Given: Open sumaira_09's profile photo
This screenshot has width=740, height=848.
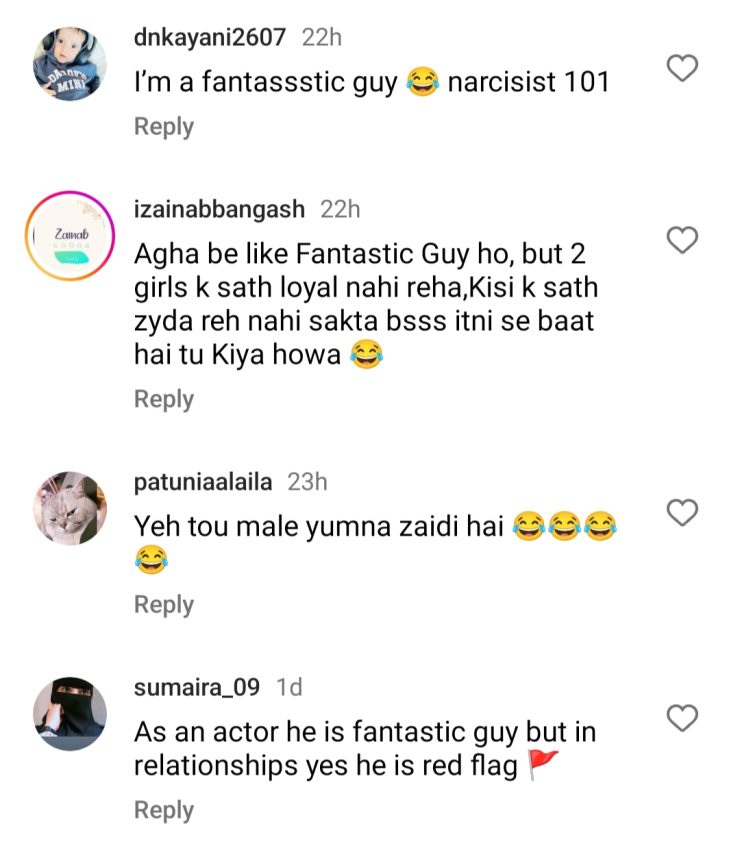Looking at the screenshot, I should 68,713.
